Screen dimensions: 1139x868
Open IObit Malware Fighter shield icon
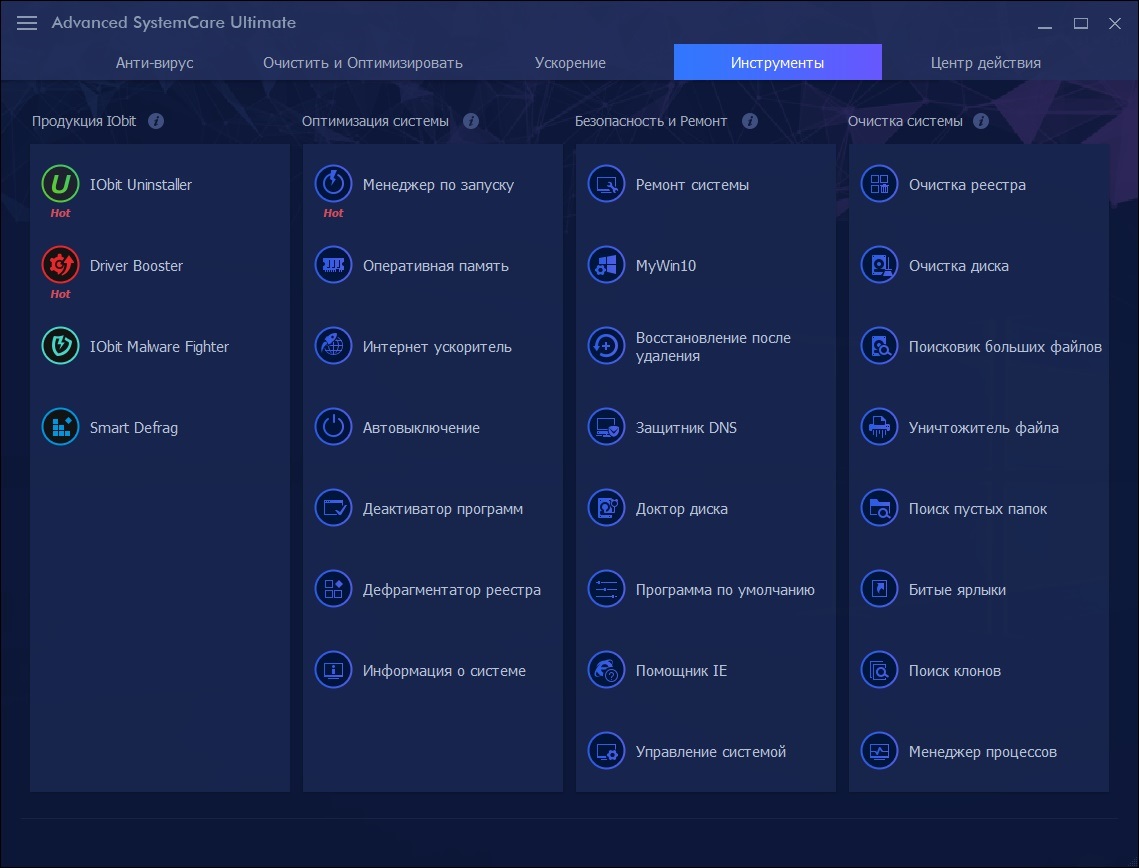[60, 346]
